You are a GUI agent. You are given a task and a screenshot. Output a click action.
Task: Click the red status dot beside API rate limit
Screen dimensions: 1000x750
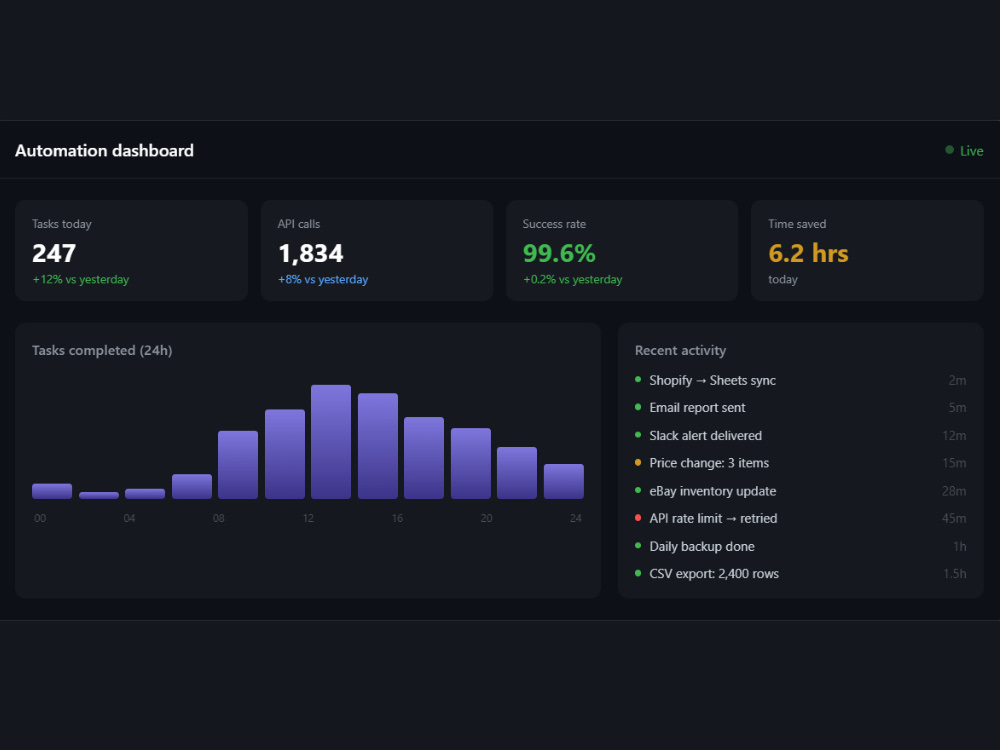click(638, 518)
